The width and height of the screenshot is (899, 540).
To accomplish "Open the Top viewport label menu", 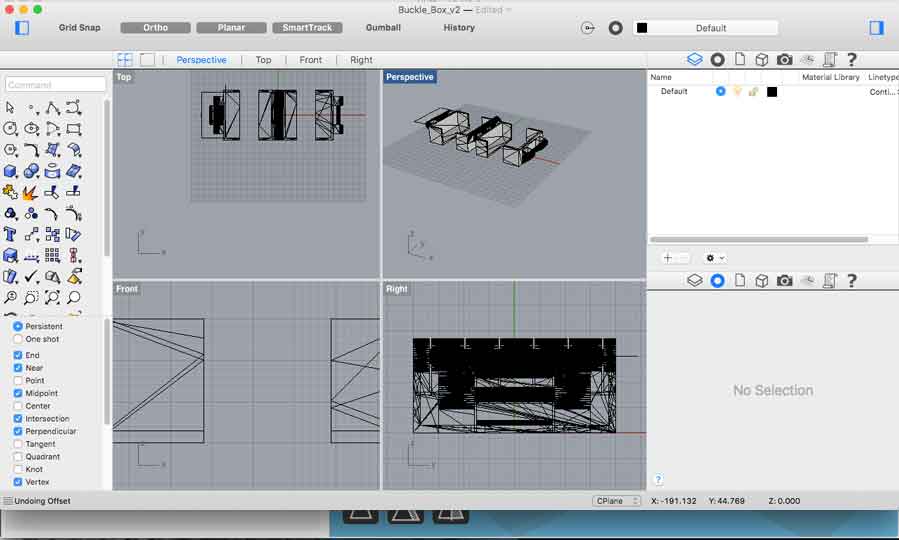I will tap(124, 77).
